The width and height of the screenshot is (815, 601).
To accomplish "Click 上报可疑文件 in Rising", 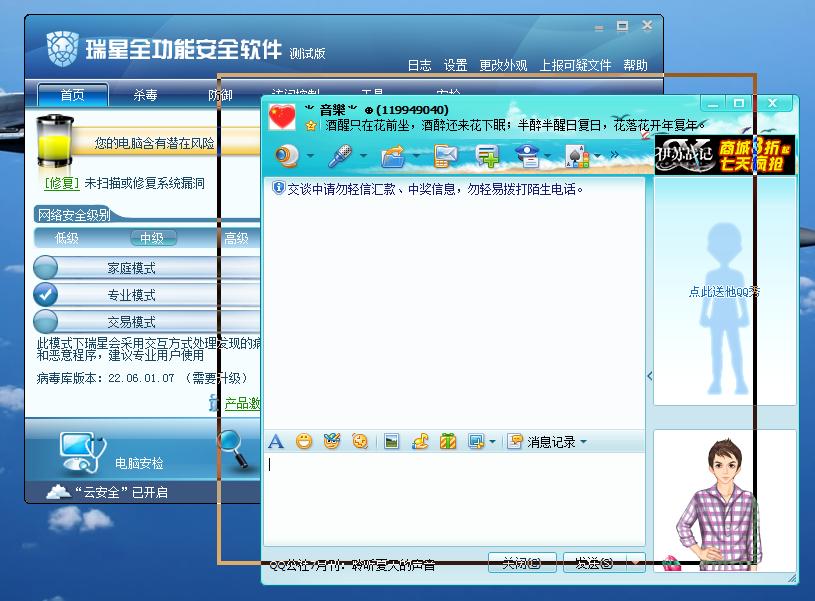I will pos(575,66).
